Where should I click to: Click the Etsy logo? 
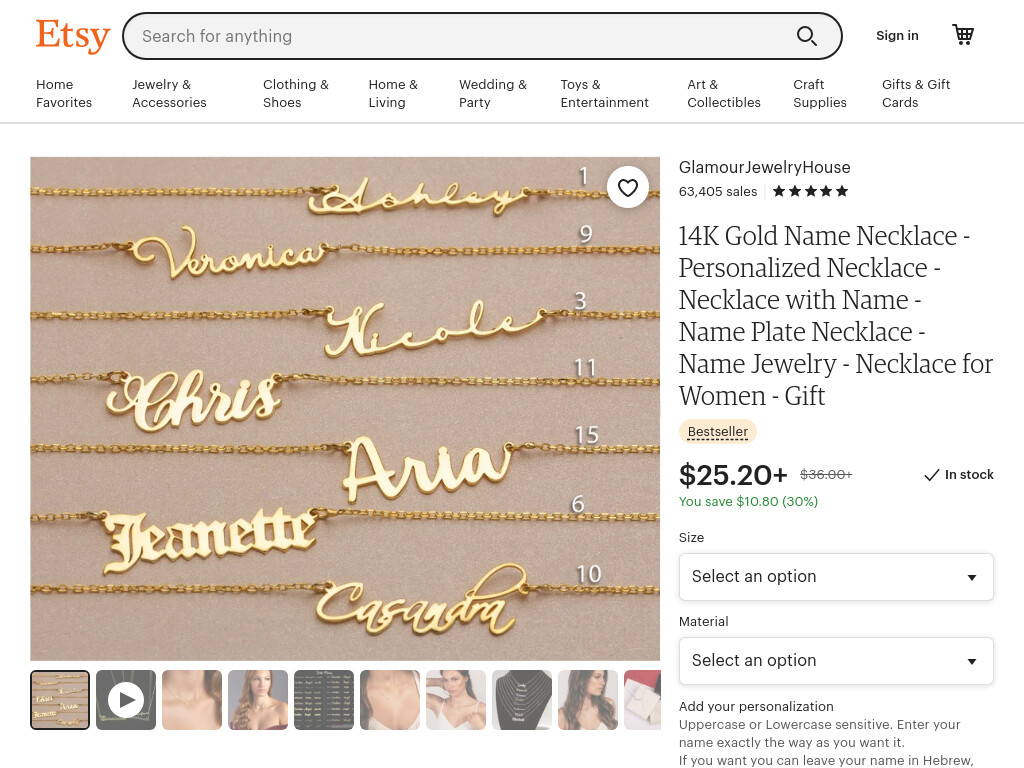point(72,35)
